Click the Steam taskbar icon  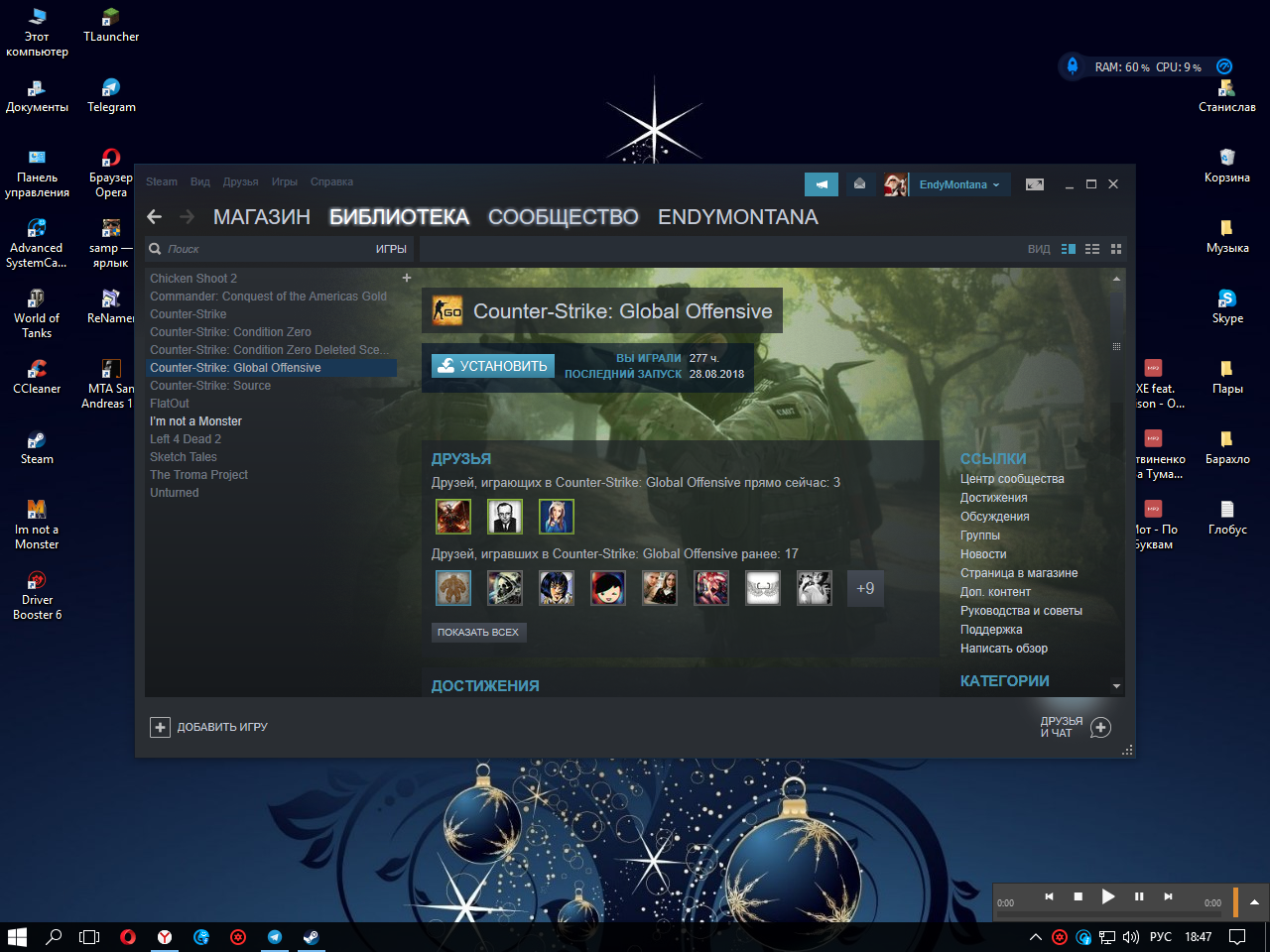312,937
